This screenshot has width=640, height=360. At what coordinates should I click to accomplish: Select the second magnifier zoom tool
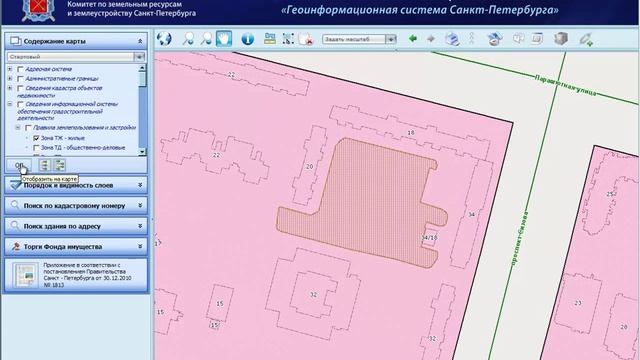click(x=206, y=39)
